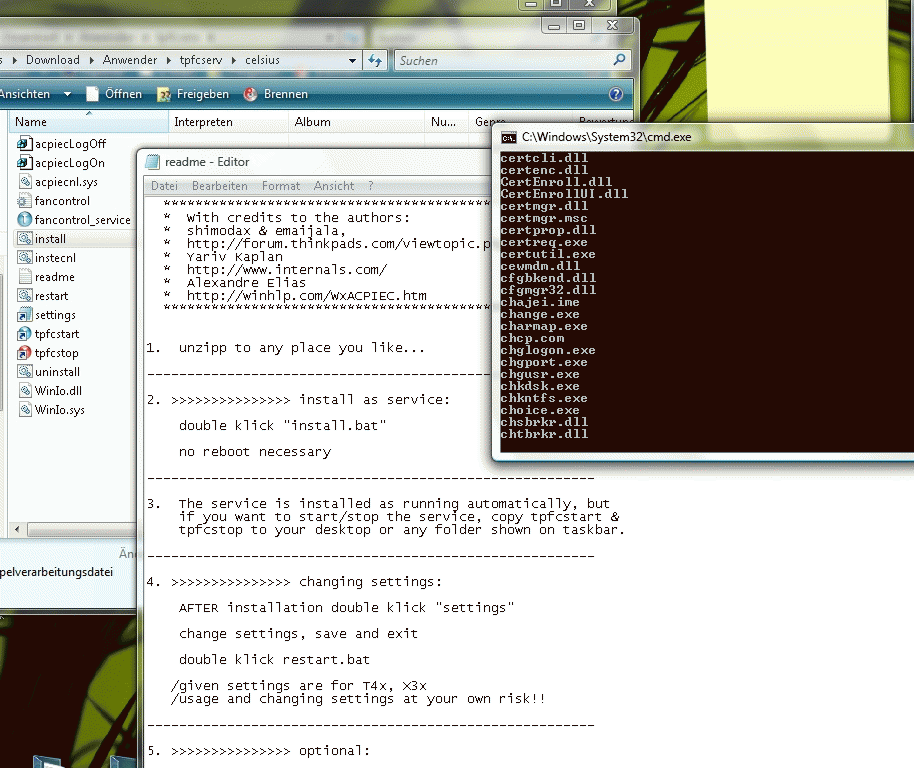The height and width of the screenshot is (768, 914).
Task: Expand the breadcrumb arrow after Download
Action: pos(92,60)
